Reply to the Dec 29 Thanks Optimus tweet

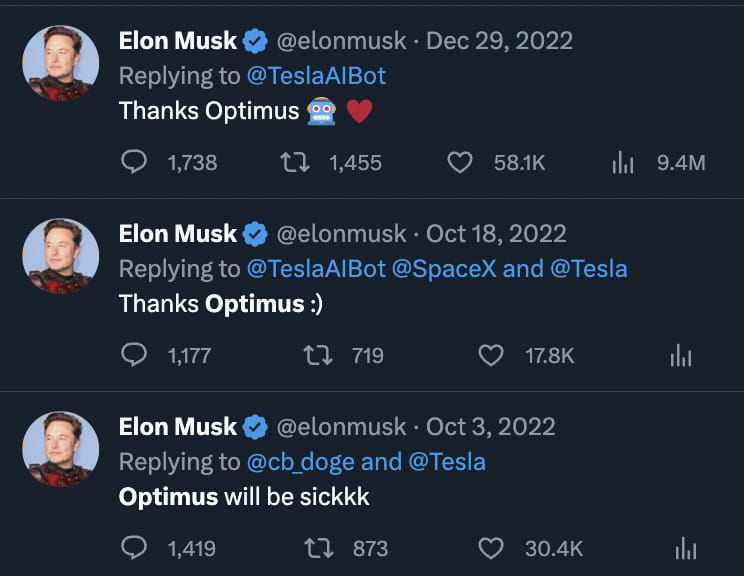(134, 162)
